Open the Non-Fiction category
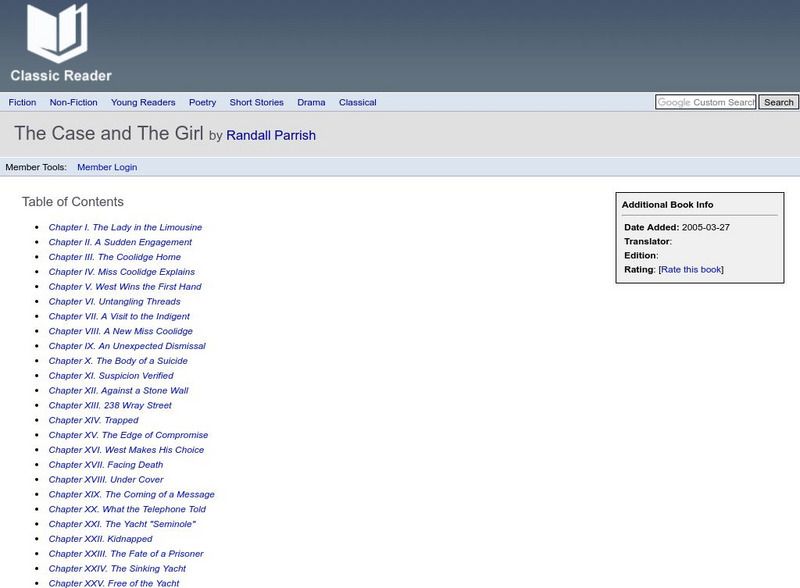Viewport: 800px width, 588px height. pyautogui.click(x=75, y=102)
